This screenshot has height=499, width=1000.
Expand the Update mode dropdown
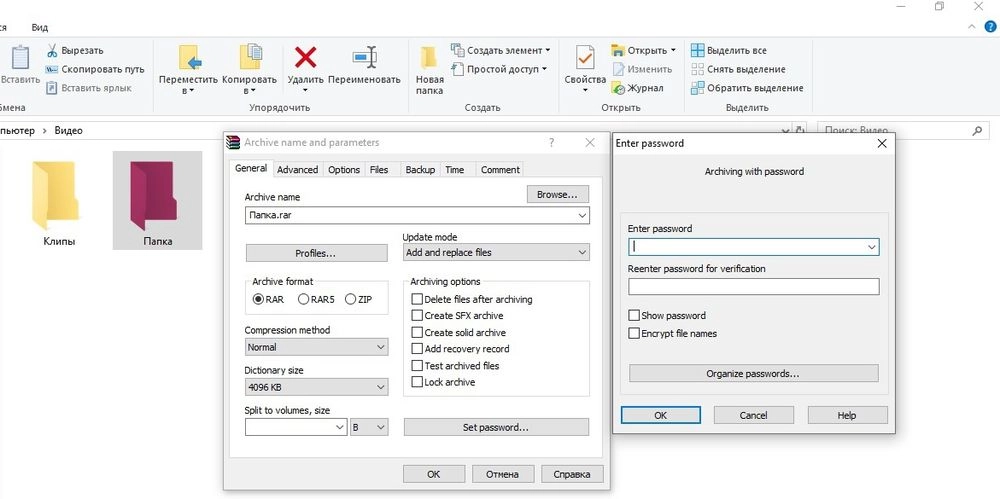tap(495, 253)
